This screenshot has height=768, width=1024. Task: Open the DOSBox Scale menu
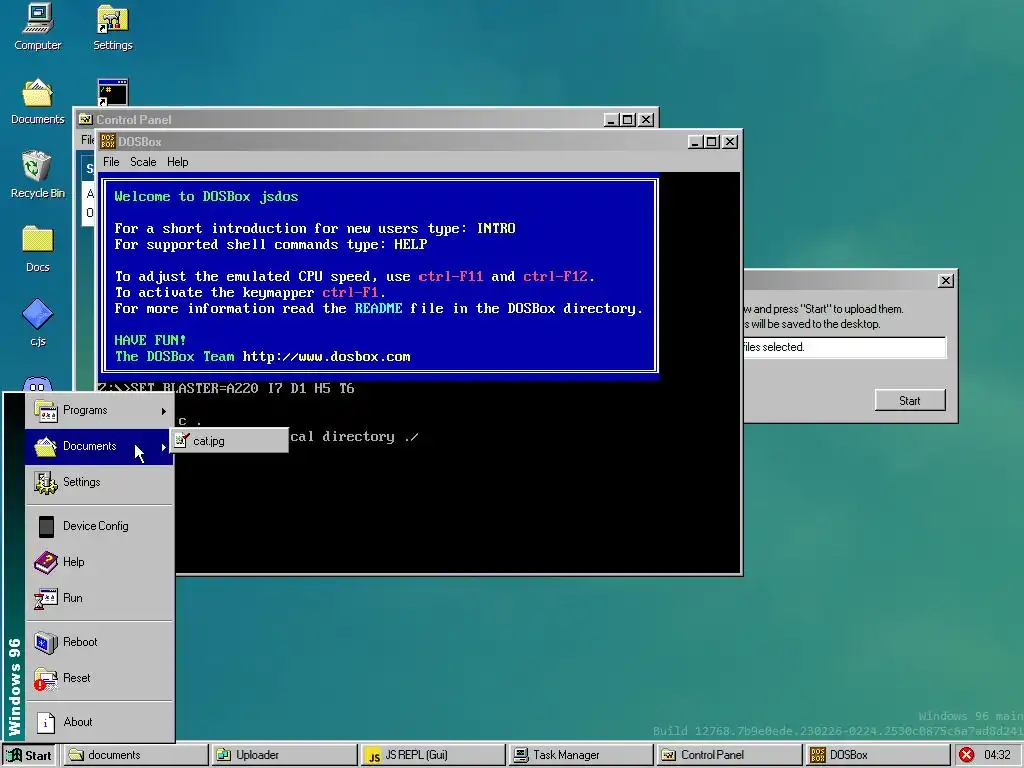click(143, 162)
